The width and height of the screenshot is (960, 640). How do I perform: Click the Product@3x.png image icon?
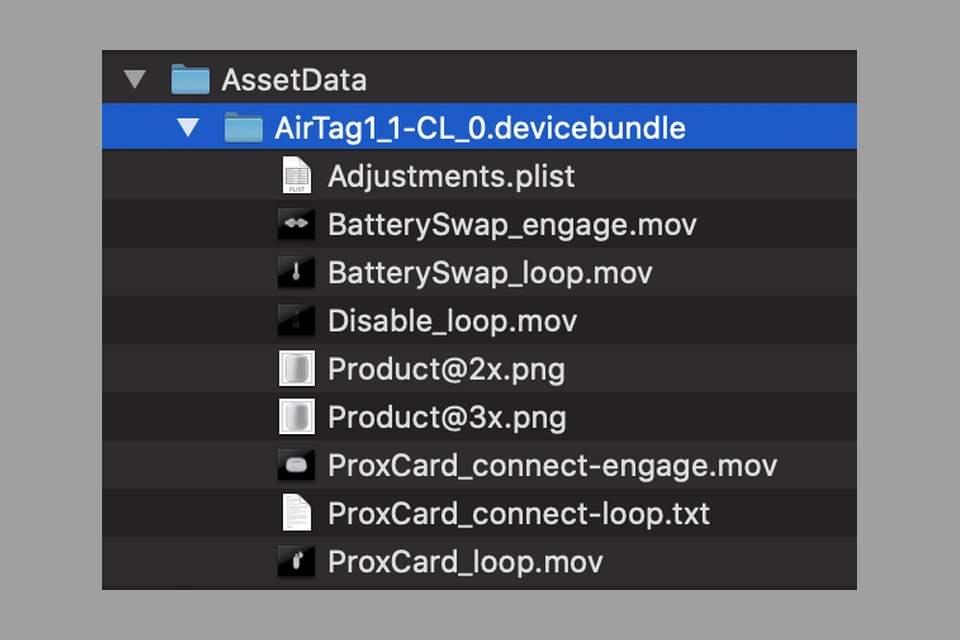coord(297,416)
